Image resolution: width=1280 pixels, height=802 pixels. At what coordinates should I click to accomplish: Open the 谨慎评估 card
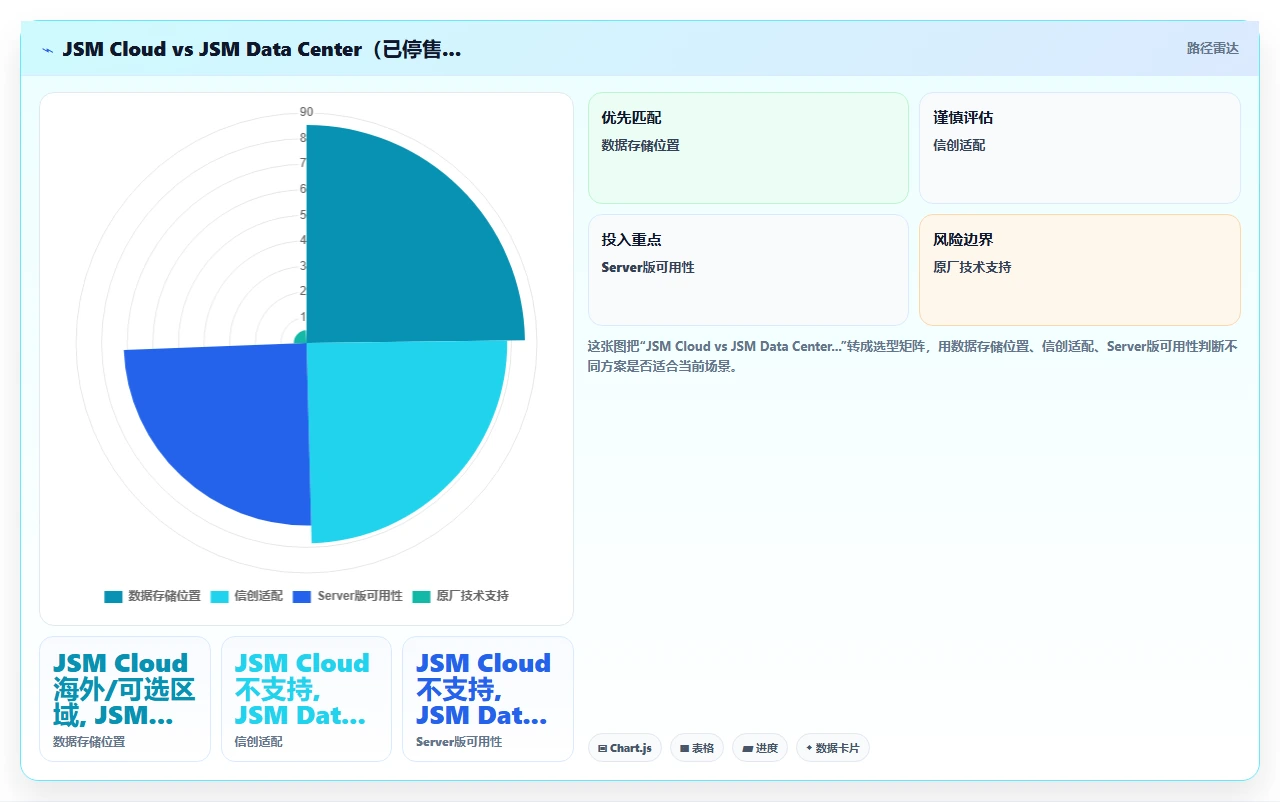1080,148
